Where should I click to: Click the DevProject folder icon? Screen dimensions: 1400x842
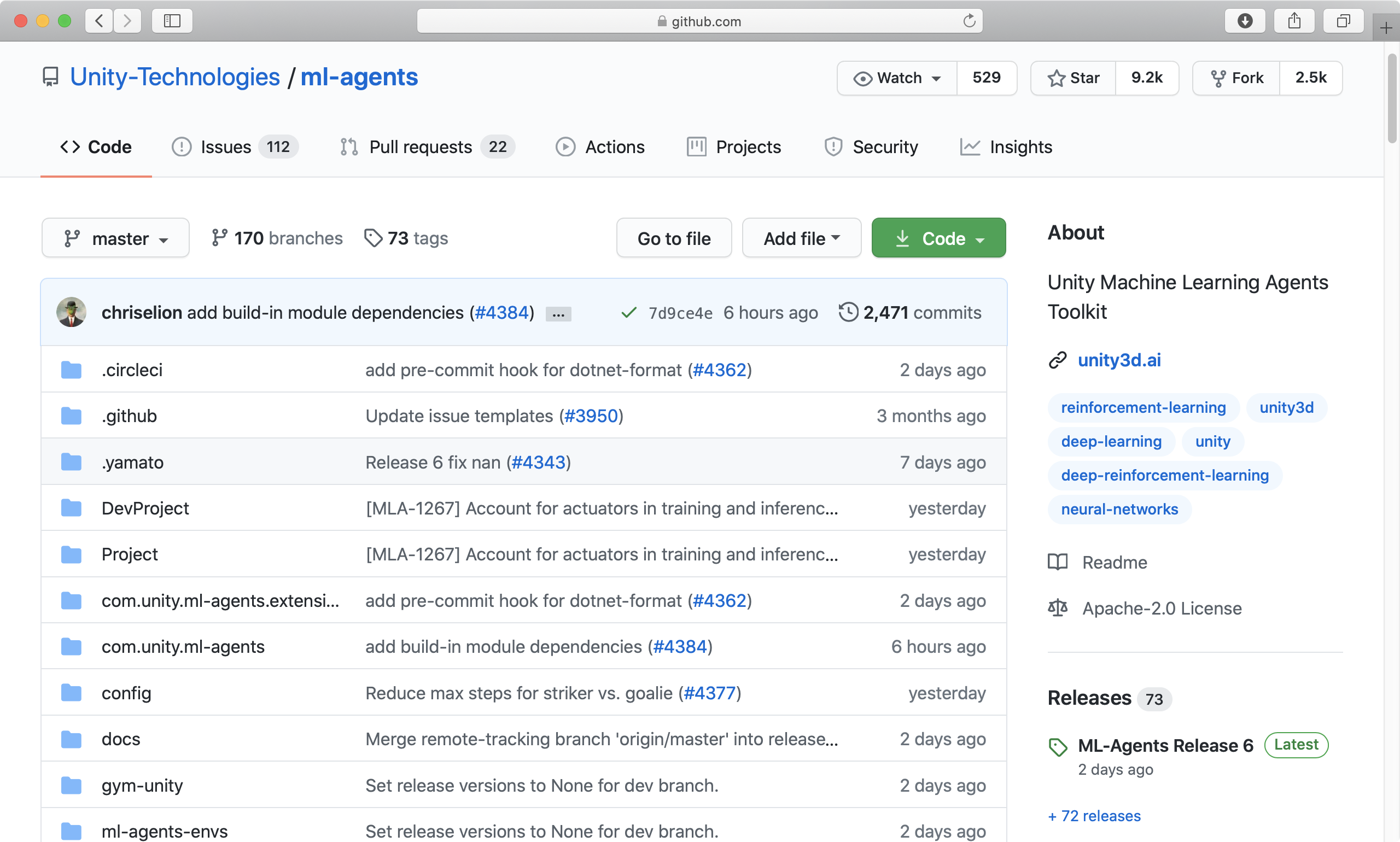point(72,508)
